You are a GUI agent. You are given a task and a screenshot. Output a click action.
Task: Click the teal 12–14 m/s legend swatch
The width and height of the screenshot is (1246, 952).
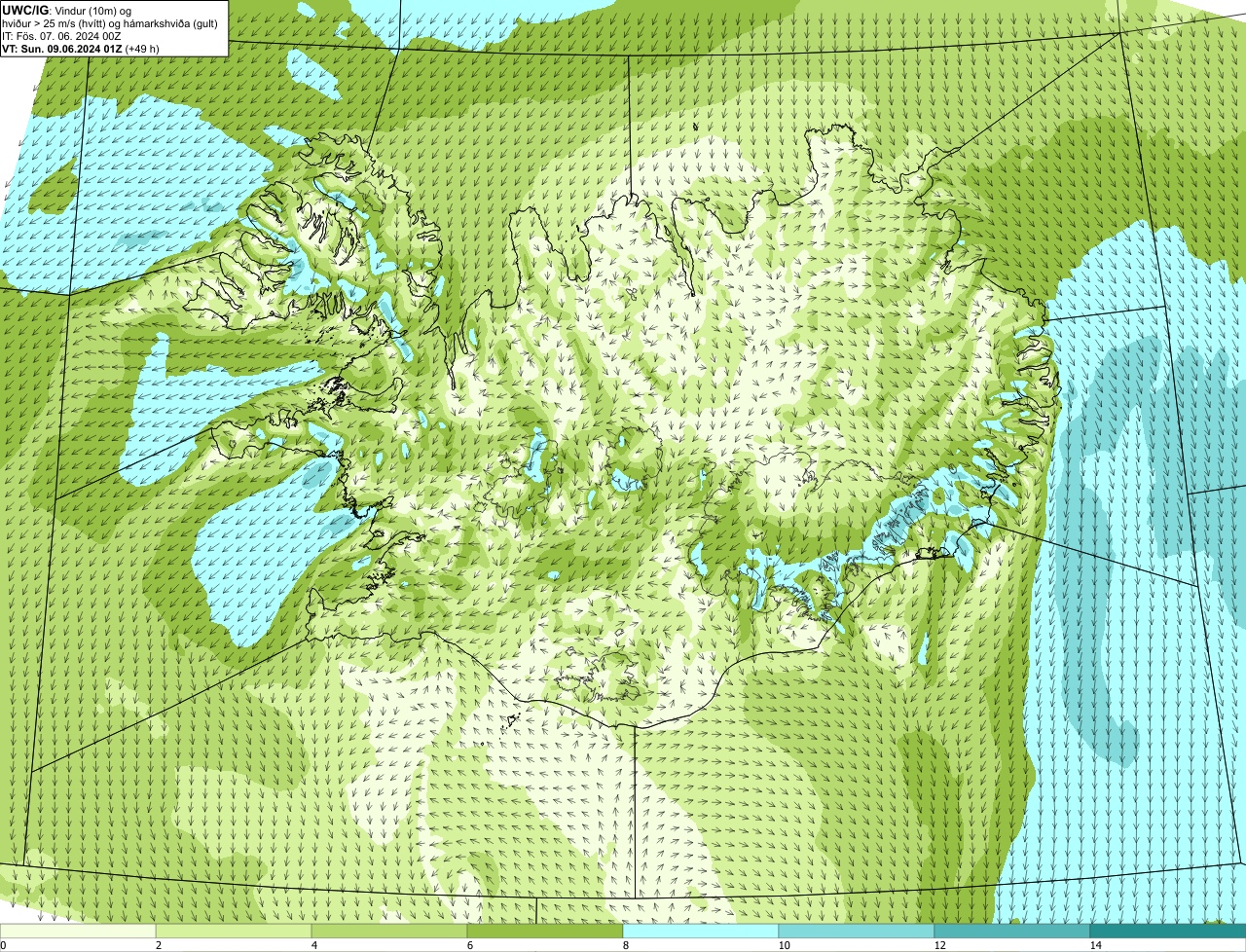coord(1012,931)
